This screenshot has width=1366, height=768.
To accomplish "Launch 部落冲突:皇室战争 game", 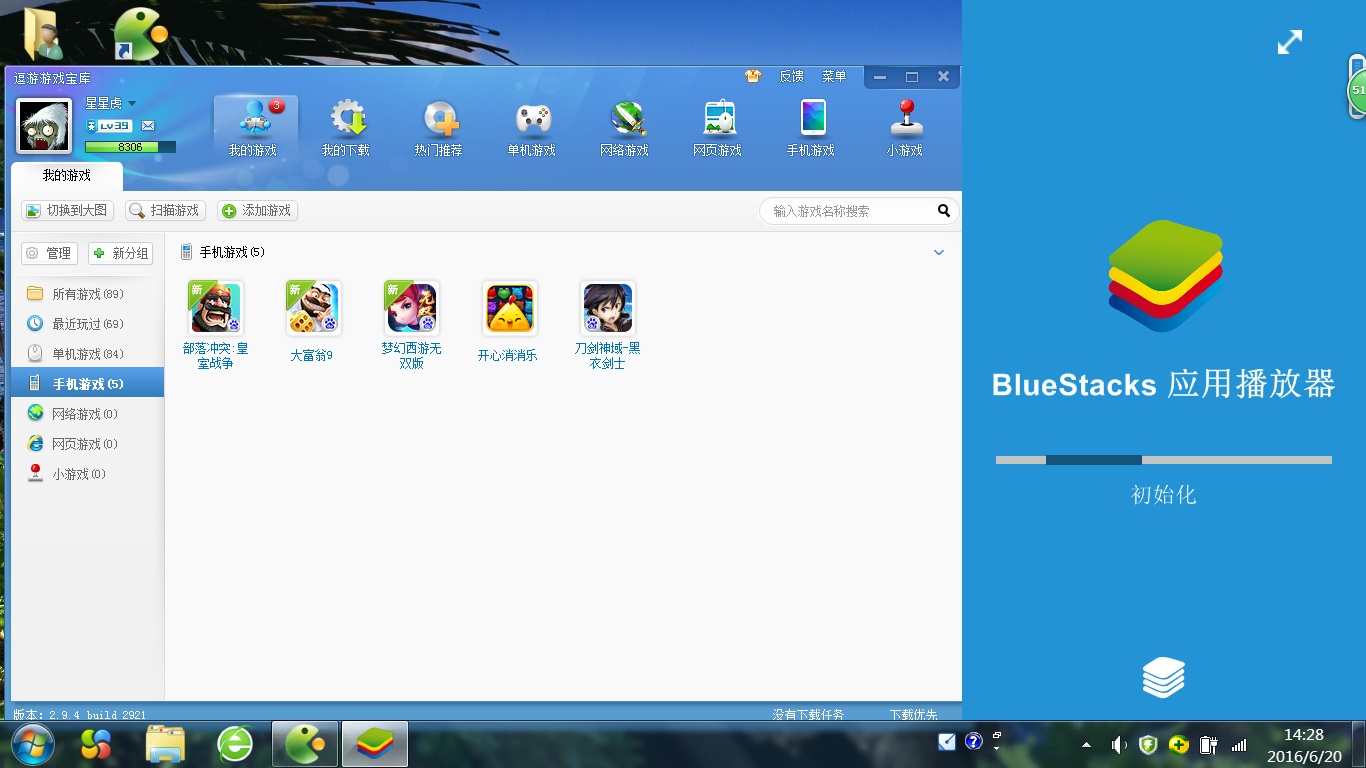I will pos(215,308).
